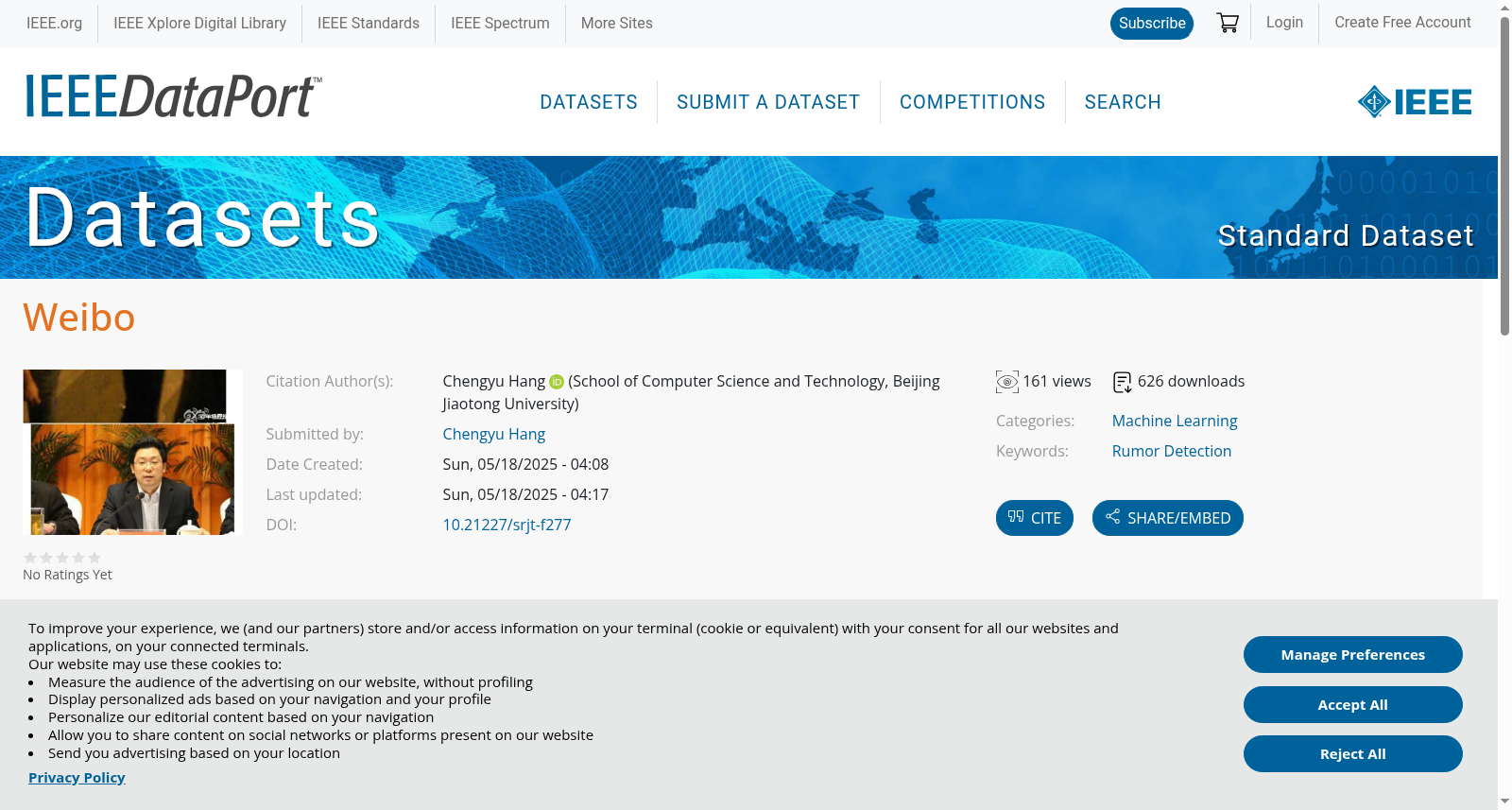The width and height of the screenshot is (1512, 810).
Task: Open the Chengyu Hang submitter profile link
Action: tap(493, 434)
